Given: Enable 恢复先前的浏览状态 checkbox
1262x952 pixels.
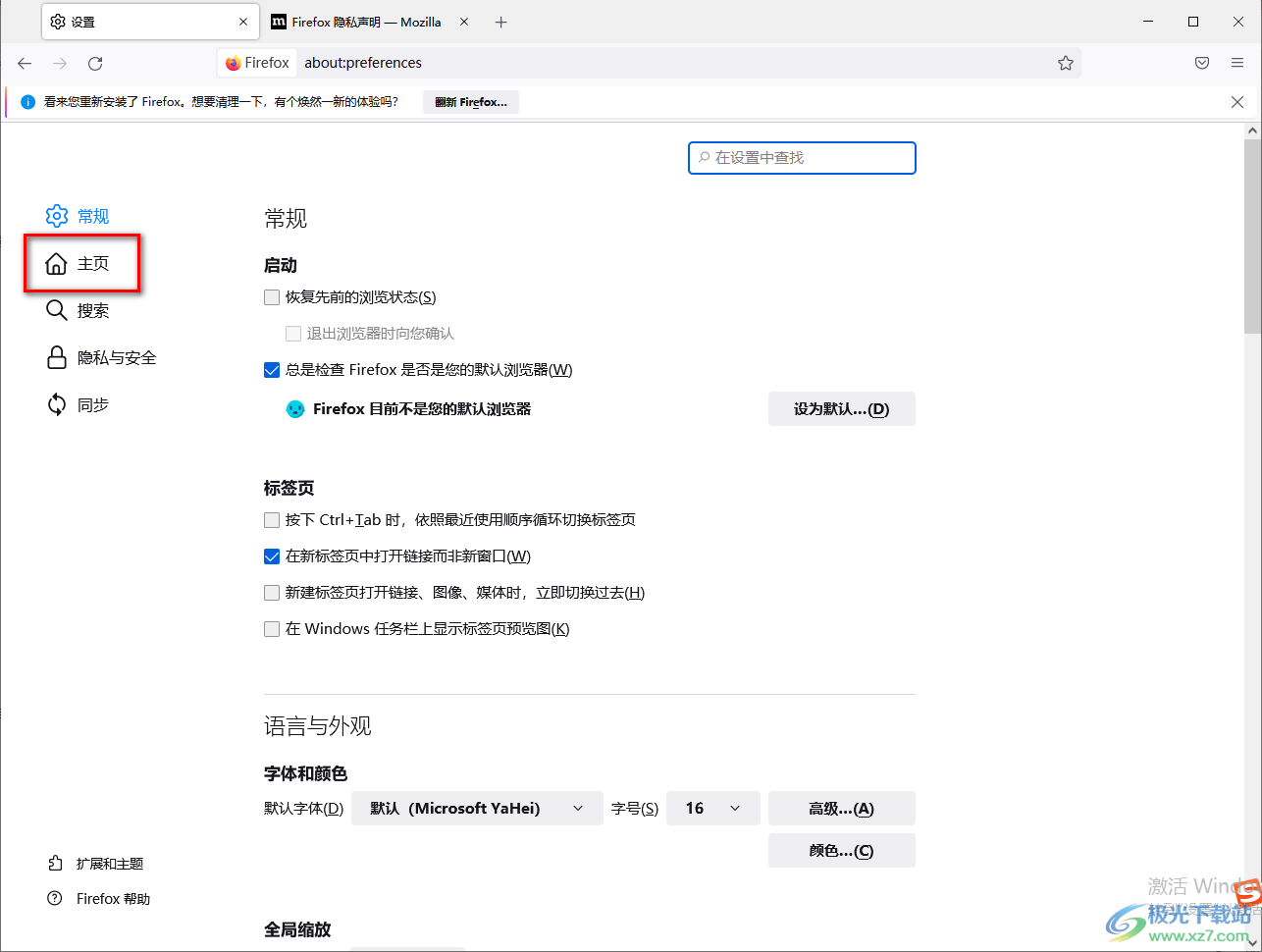Looking at the screenshot, I should coord(272,297).
